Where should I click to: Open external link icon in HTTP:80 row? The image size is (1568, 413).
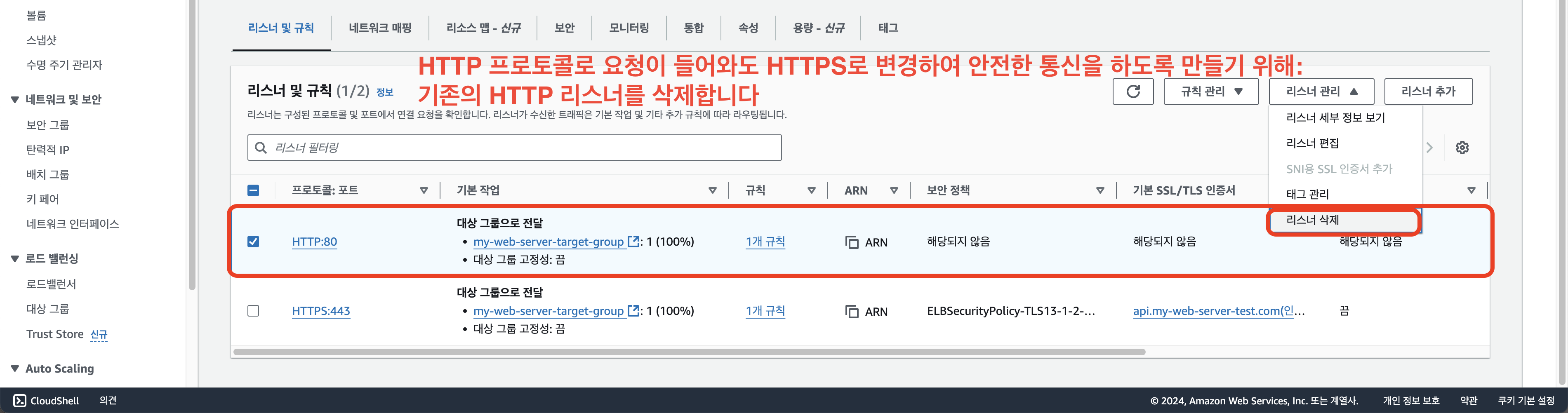(633, 242)
